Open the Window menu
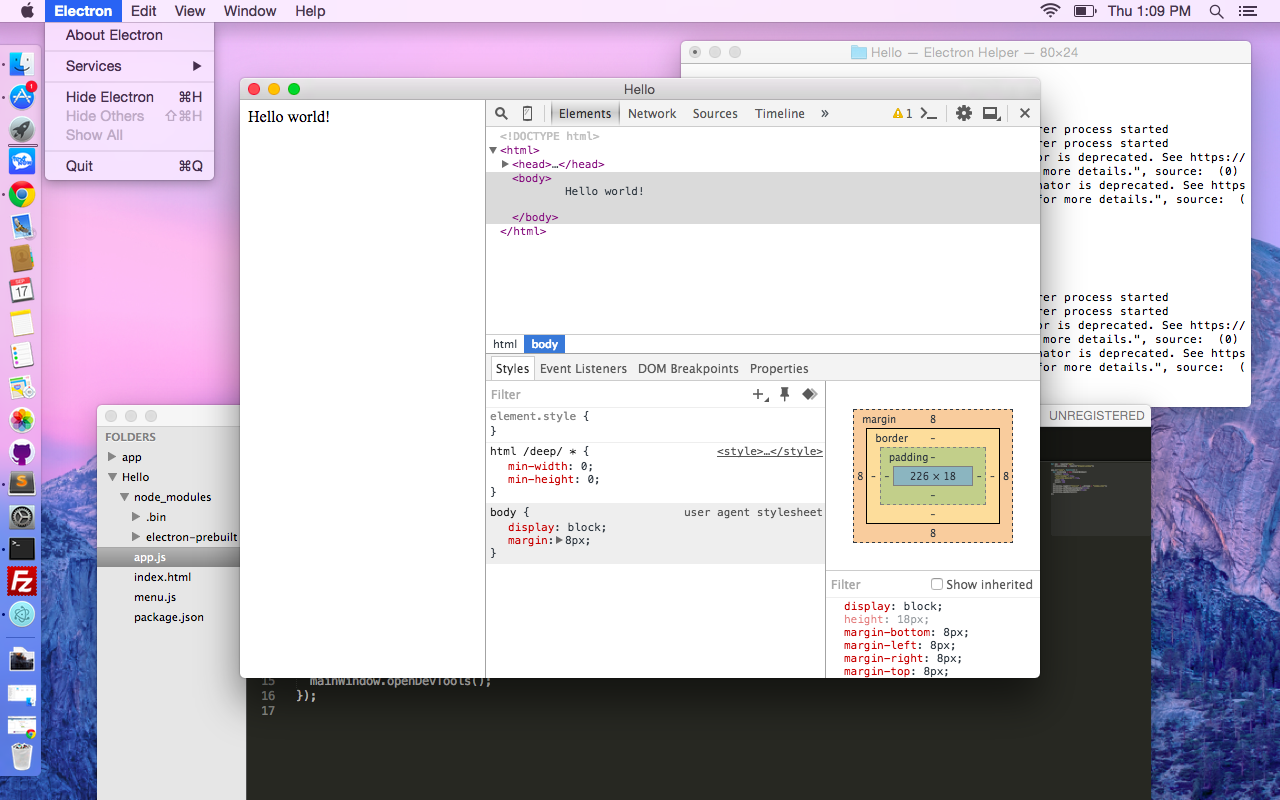Image resolution: width=1280 pixels, height=800 pixels. coord(250,11)
